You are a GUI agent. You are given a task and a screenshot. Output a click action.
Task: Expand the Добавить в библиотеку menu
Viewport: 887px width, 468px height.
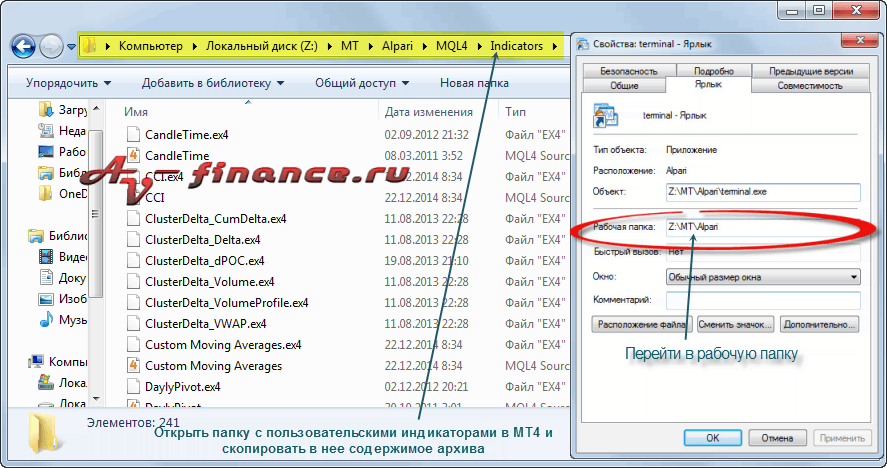point(212,83)
